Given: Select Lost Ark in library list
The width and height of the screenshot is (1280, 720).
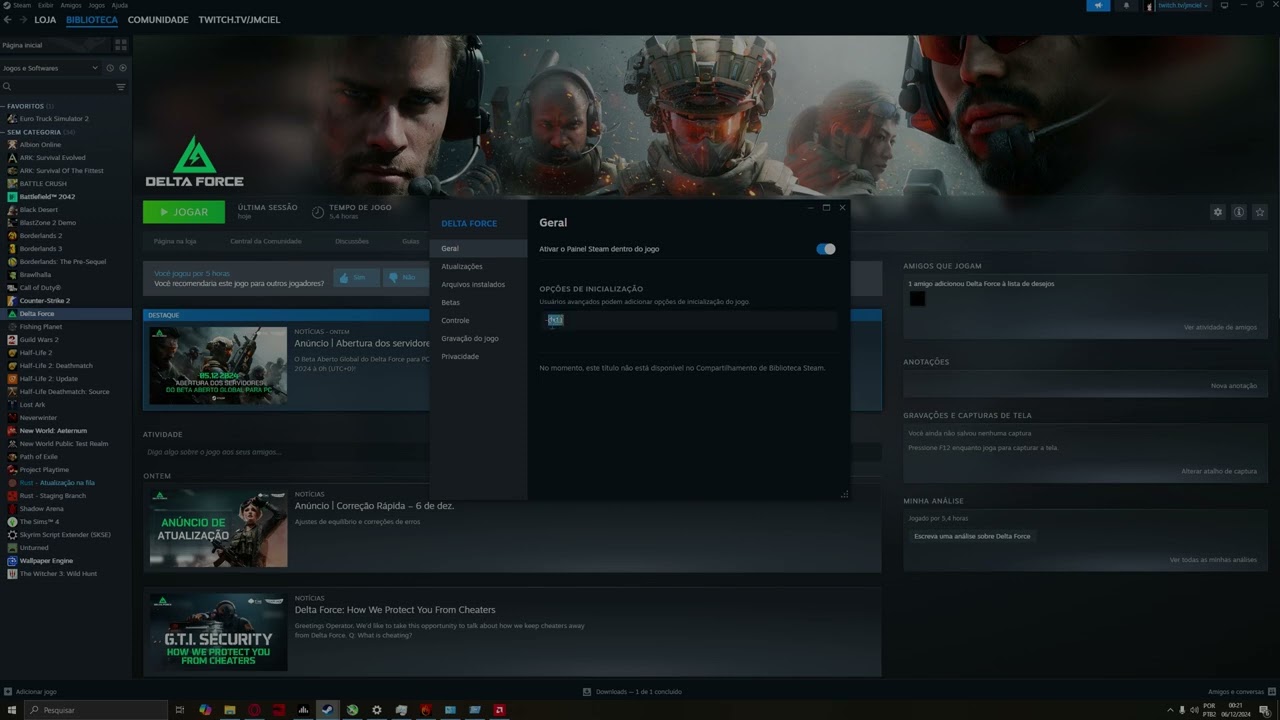Looking at the screenshot, I should 32,405.
